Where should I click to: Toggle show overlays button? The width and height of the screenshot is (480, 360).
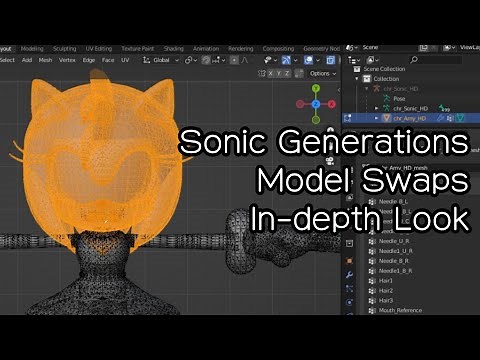(x=308, y=60)
